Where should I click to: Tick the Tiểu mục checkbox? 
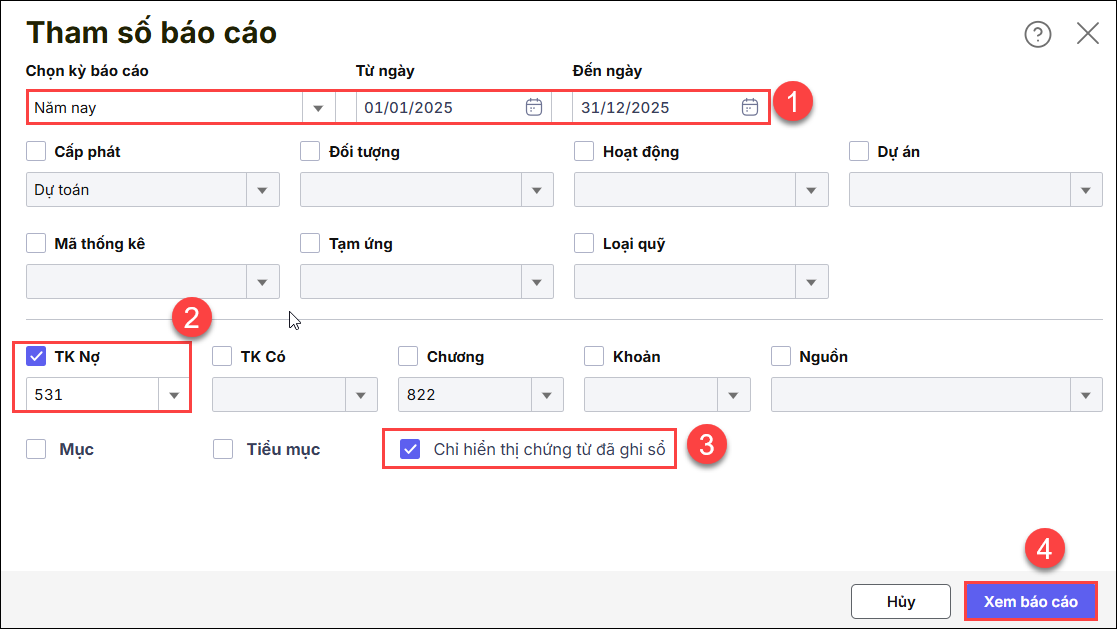(x=223, y=449)
